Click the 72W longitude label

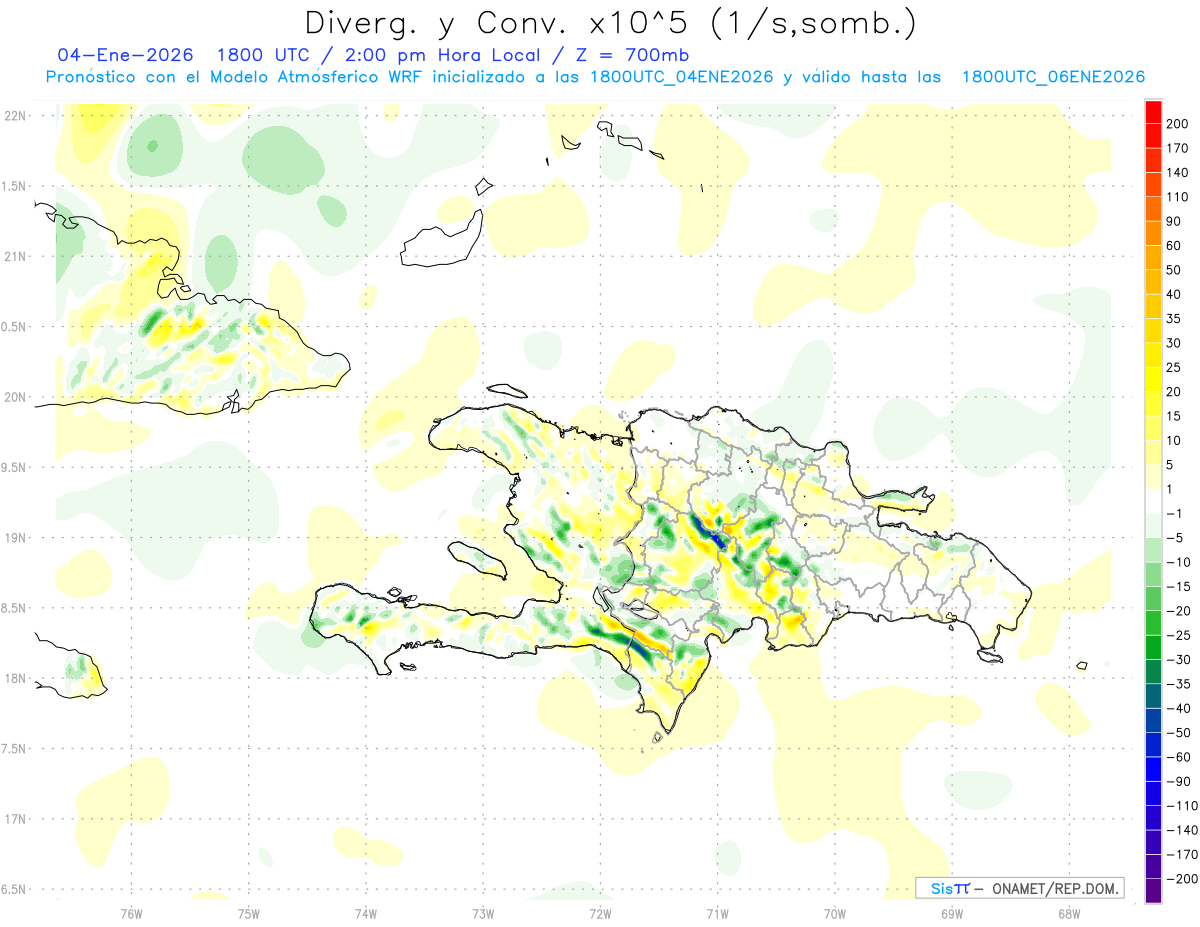600,913
